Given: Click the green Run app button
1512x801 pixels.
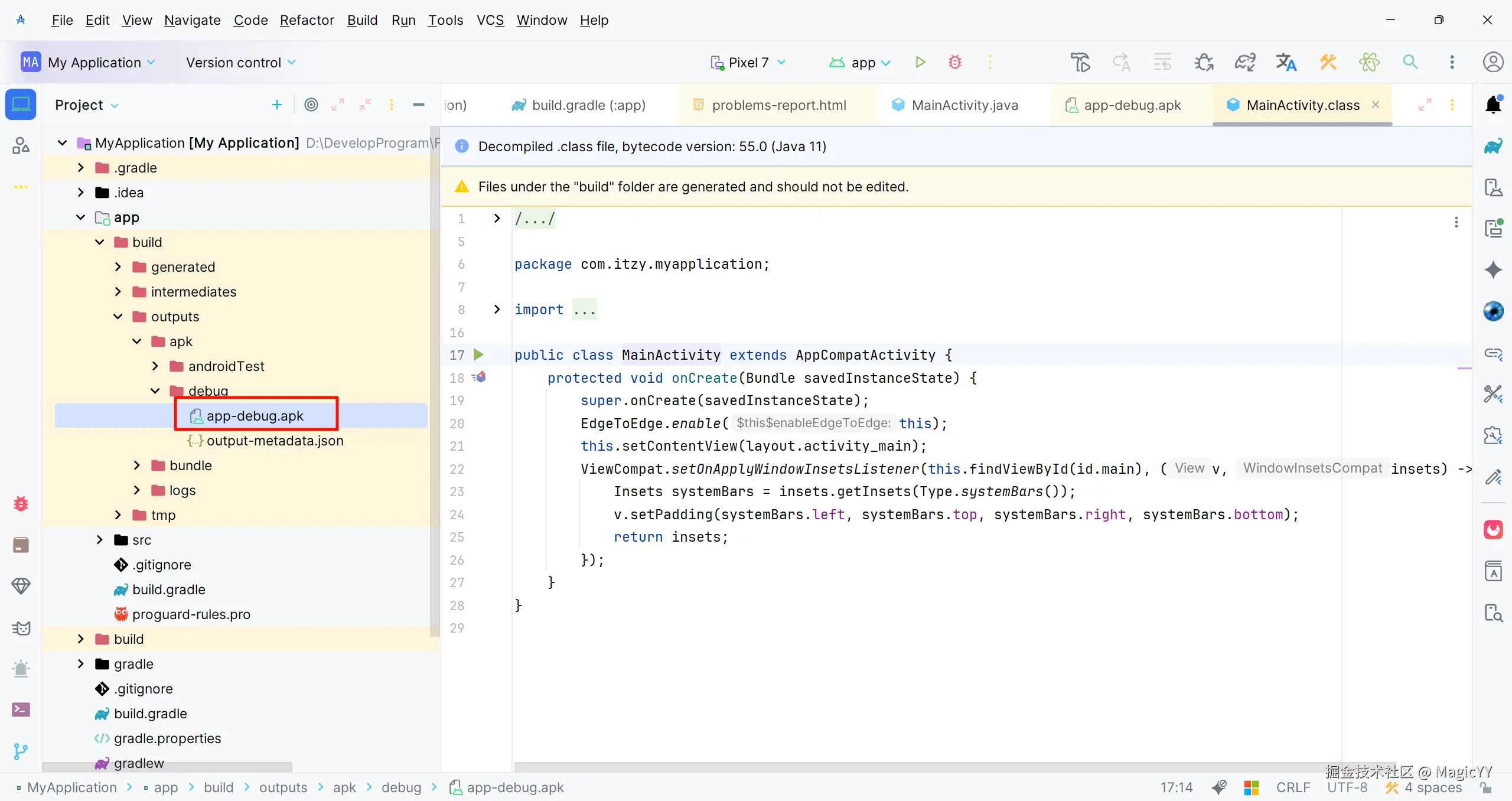Looking at the screenshot, I should click(920, 62).
